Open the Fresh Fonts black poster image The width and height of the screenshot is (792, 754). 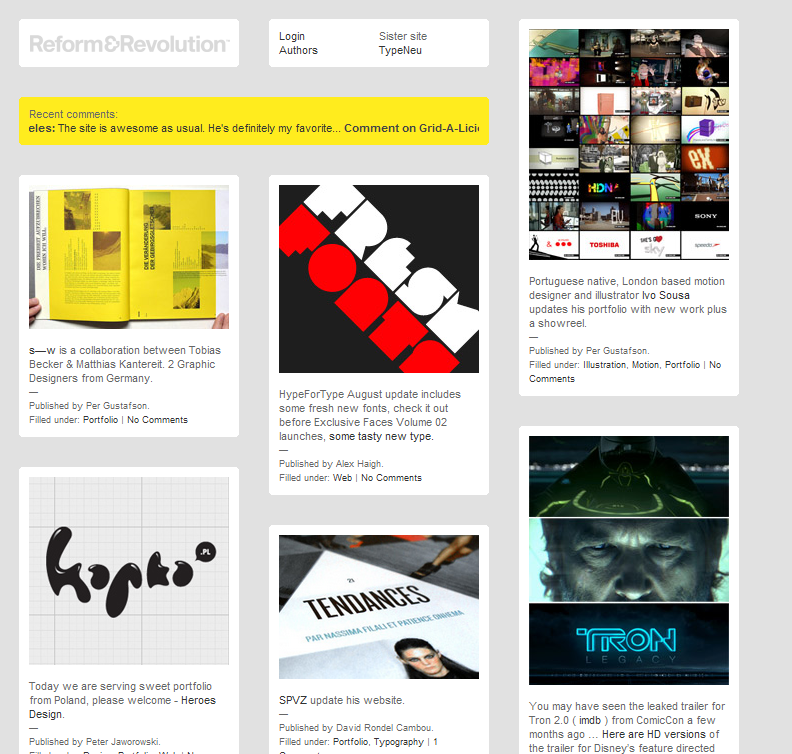pos(379,279)
